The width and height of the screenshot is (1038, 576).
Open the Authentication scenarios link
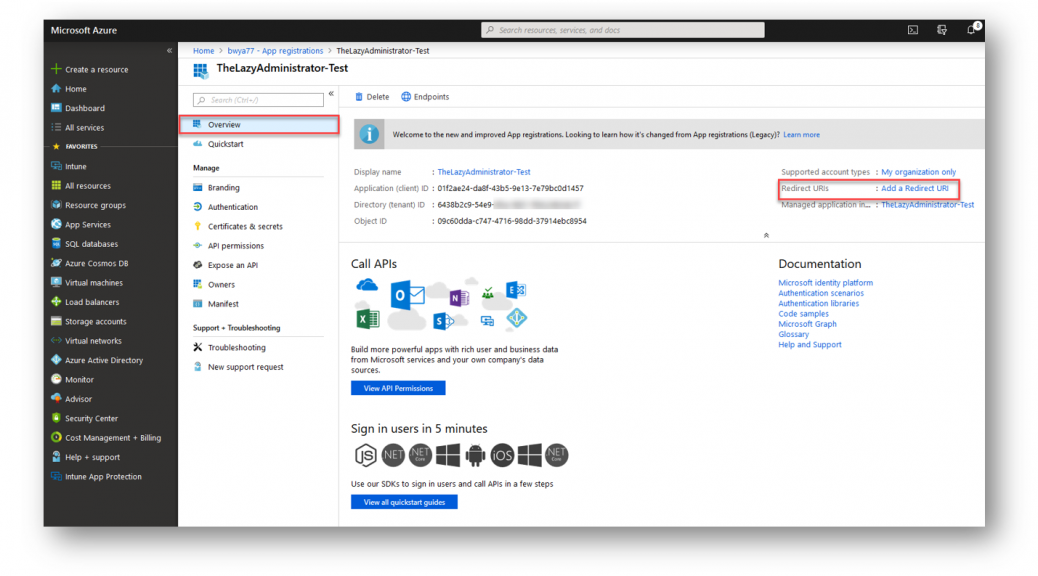tap(821, 293)
